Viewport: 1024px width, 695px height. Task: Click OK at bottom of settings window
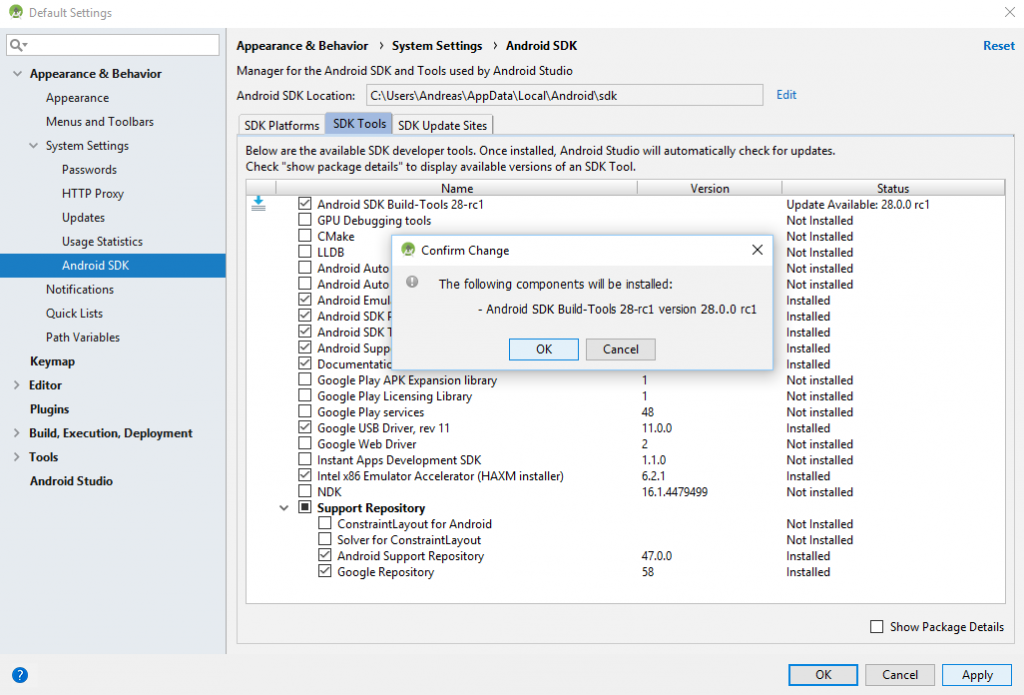pyautogui.click(x=823, y=675)
